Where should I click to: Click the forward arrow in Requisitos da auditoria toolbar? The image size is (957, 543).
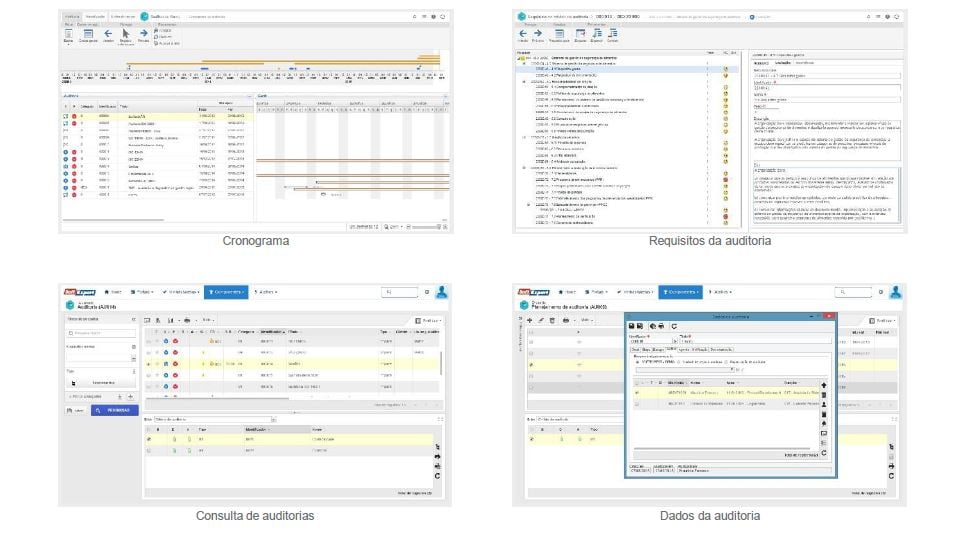[x=538, y=33]
